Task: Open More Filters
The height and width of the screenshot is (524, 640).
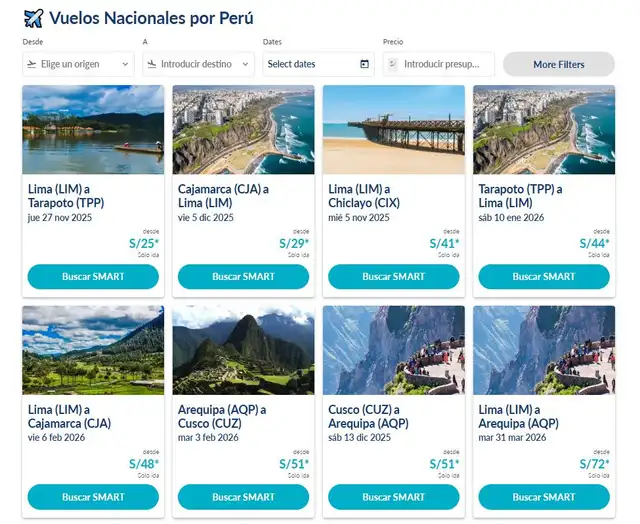Action: coord(558,64)
